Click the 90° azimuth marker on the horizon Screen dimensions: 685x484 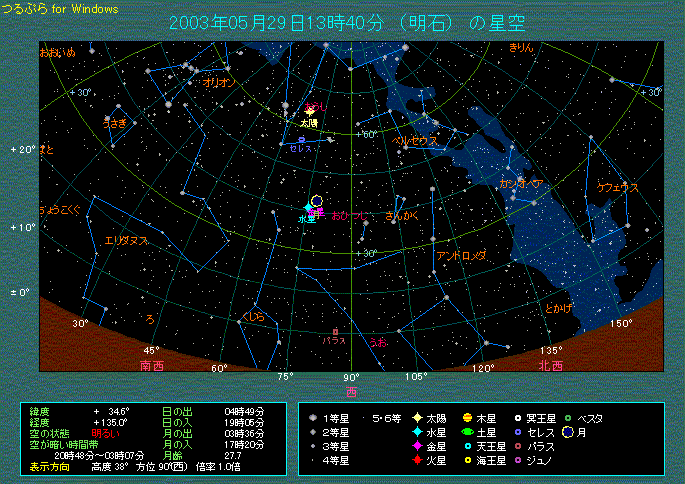(x=351, y=376)
